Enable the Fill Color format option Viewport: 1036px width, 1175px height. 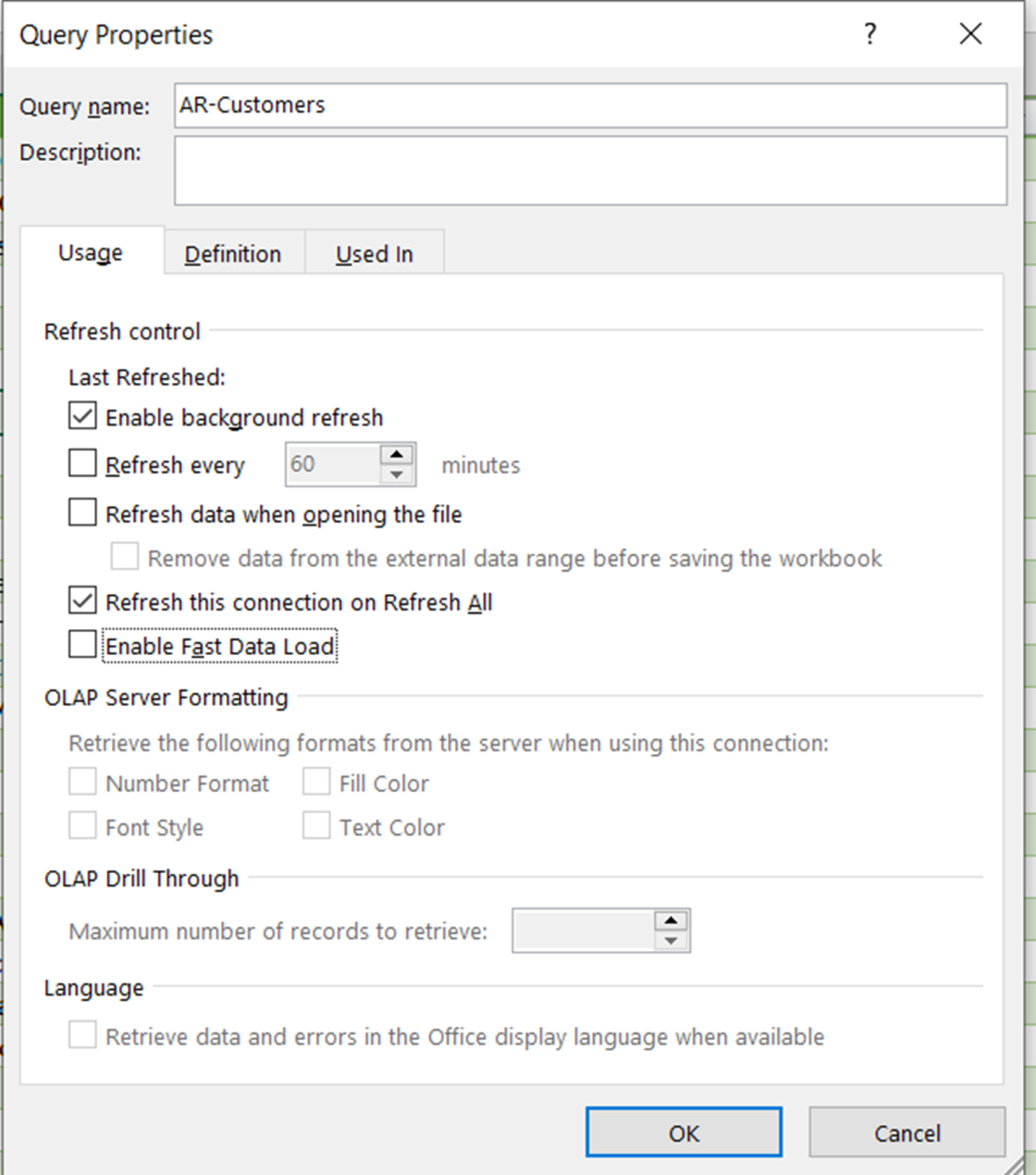coord(317,782)
